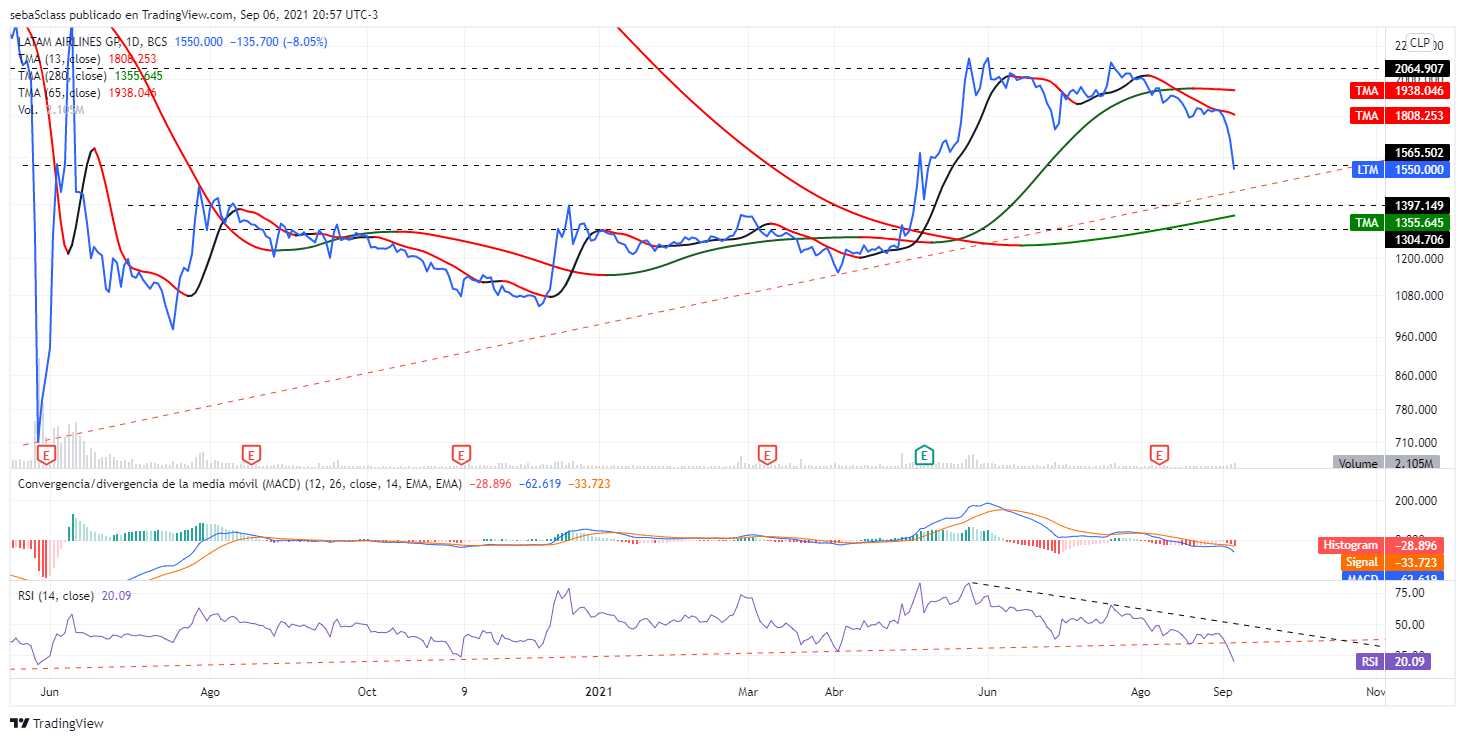The image size is (1465, 741).
Task: Click the 'Oct' label on the time axis
Action: 367,692
